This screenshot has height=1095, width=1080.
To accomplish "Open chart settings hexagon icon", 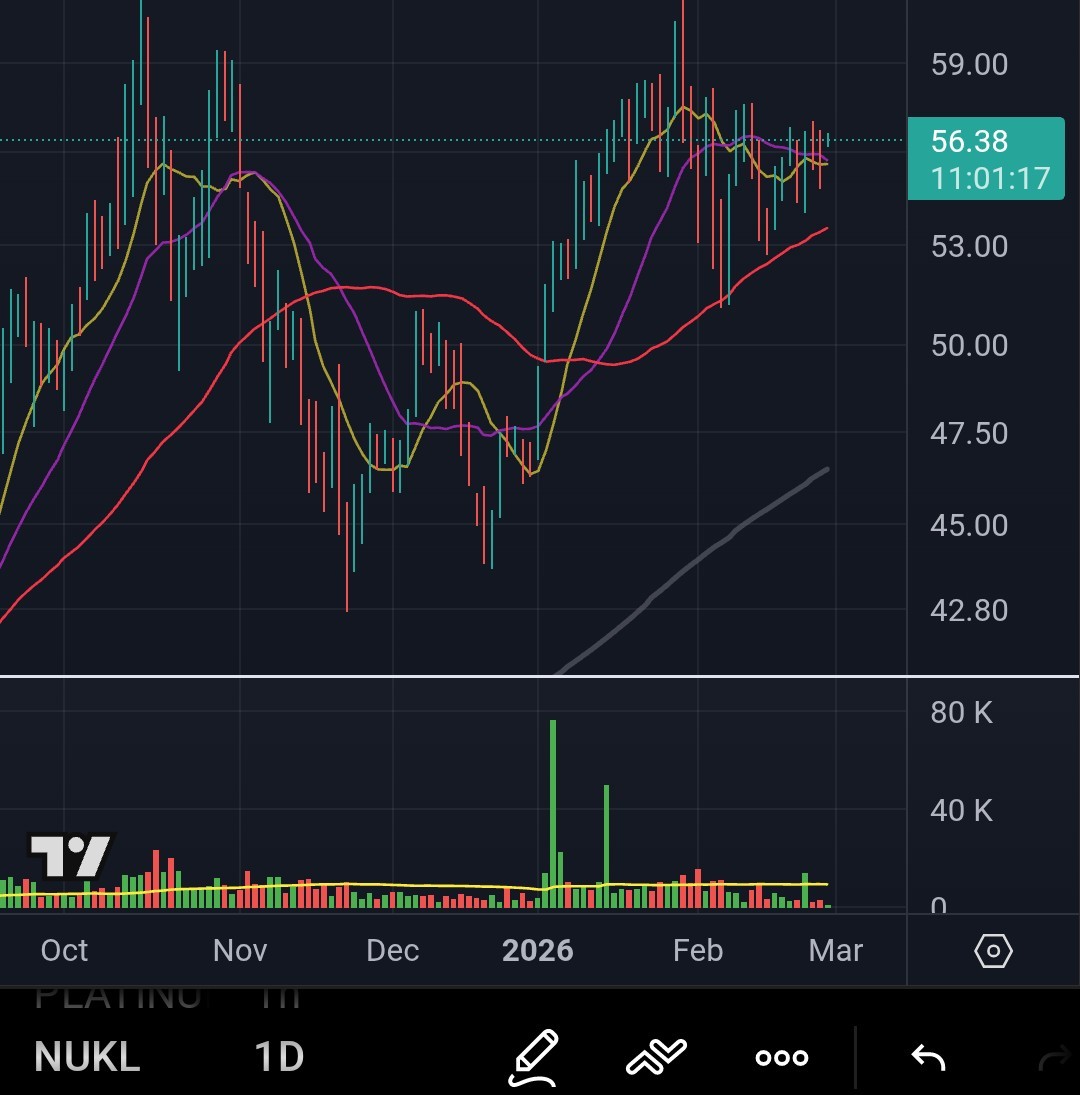I will (993, 951).
